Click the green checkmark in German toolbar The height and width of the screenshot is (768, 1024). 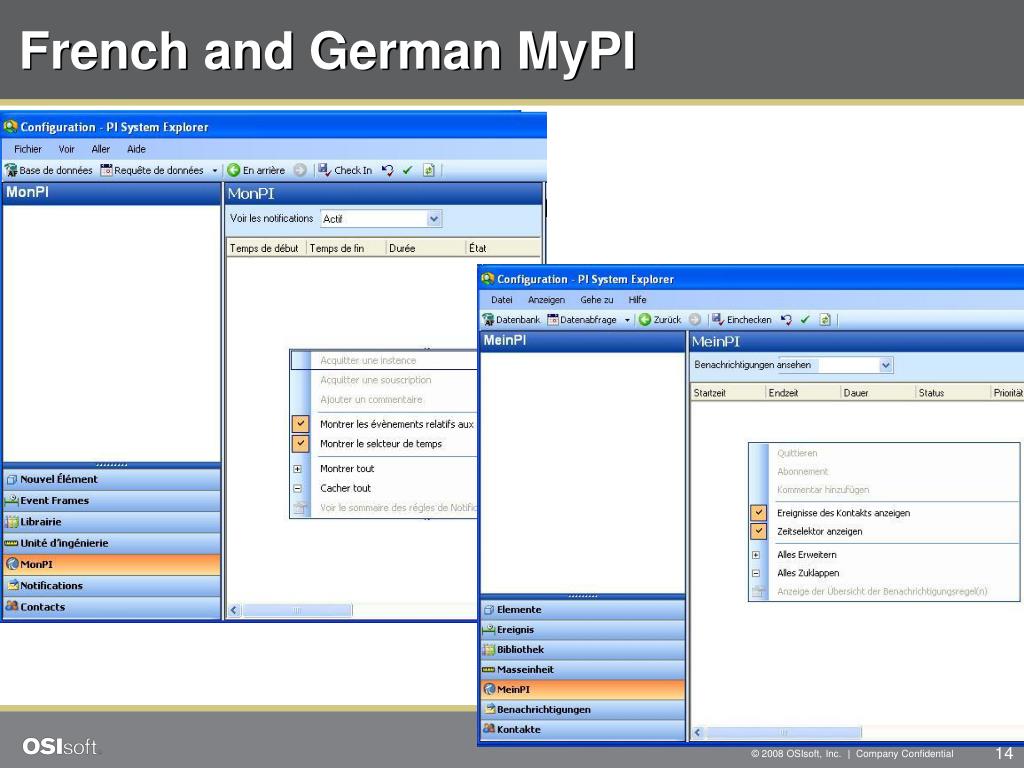(x=805, y=320)
